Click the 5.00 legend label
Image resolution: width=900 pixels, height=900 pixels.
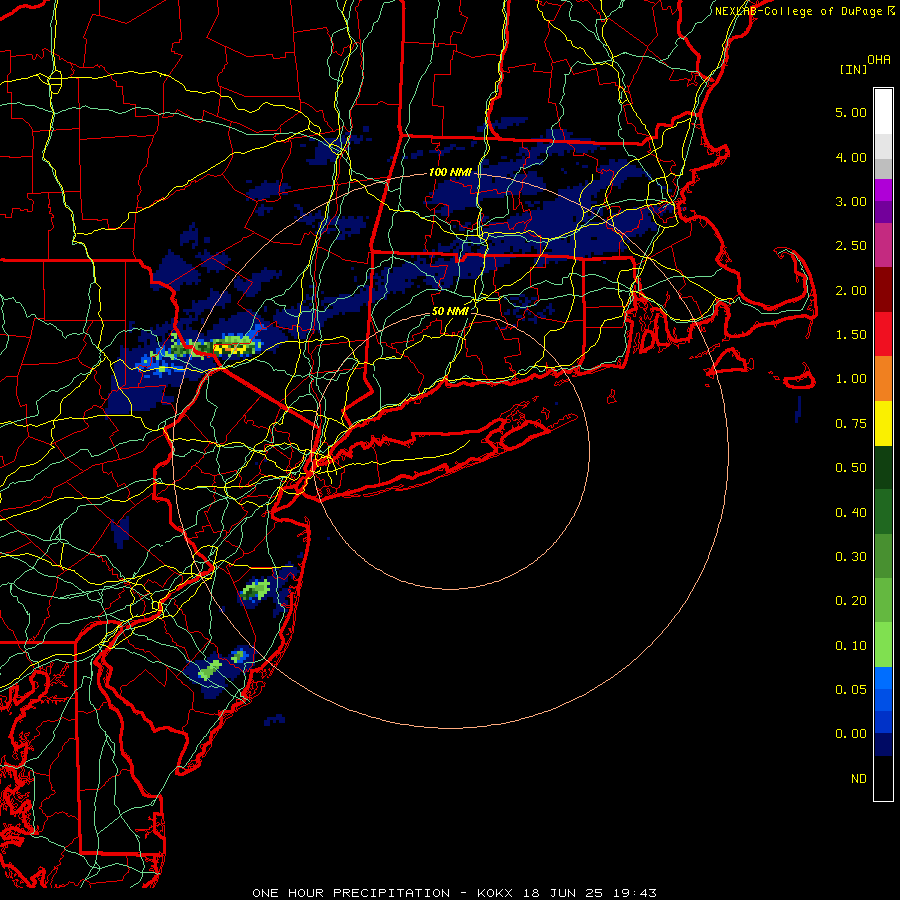point(851,112)
